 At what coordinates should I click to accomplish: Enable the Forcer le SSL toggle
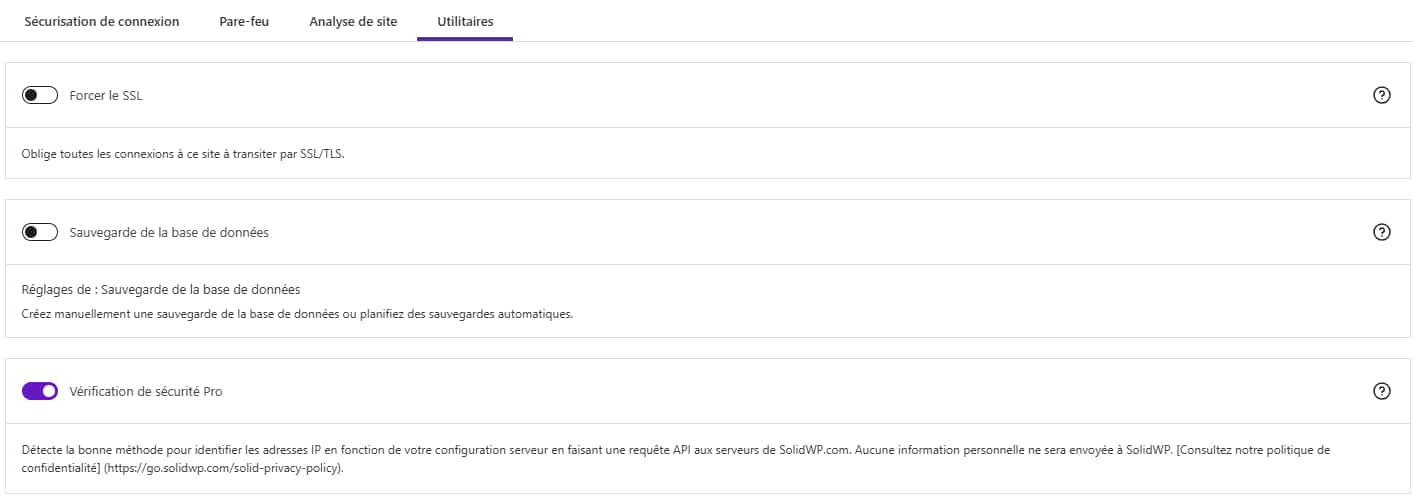(40, 96)
